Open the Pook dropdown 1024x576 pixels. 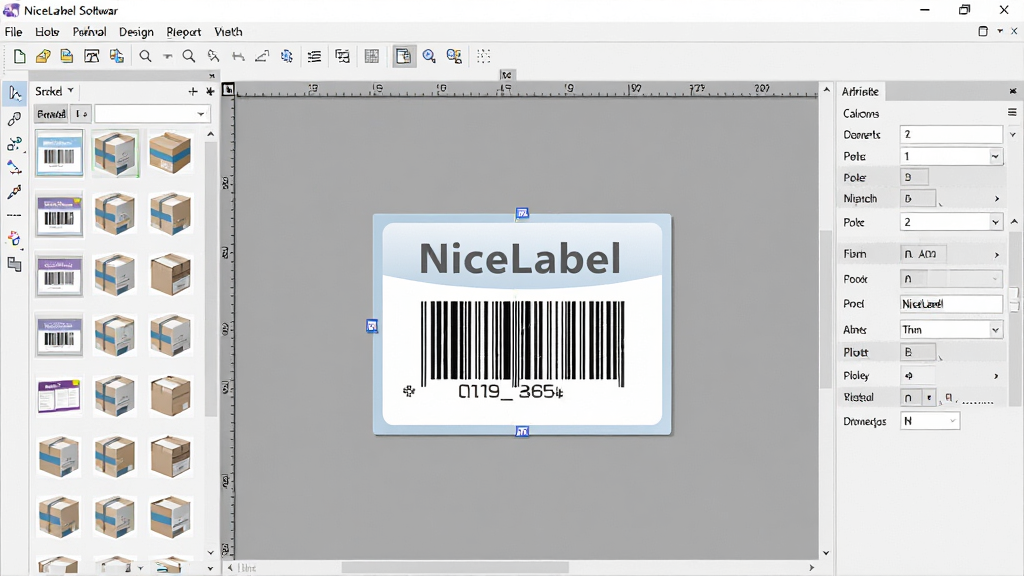coord(951,279)
